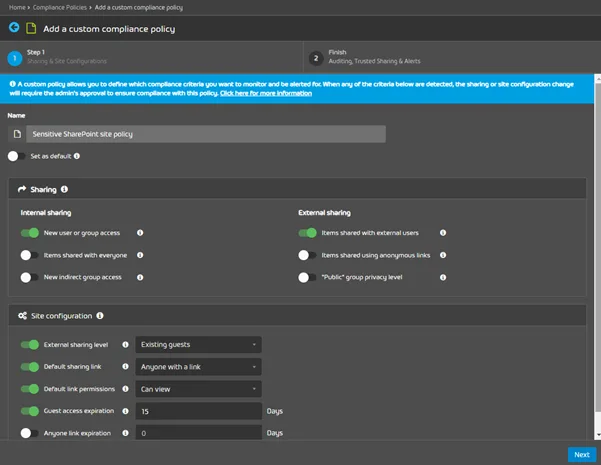Click Add a custom compliance policy breadcrumb
The height and width of the screenshot is (465, 601).
coord(139,7)
